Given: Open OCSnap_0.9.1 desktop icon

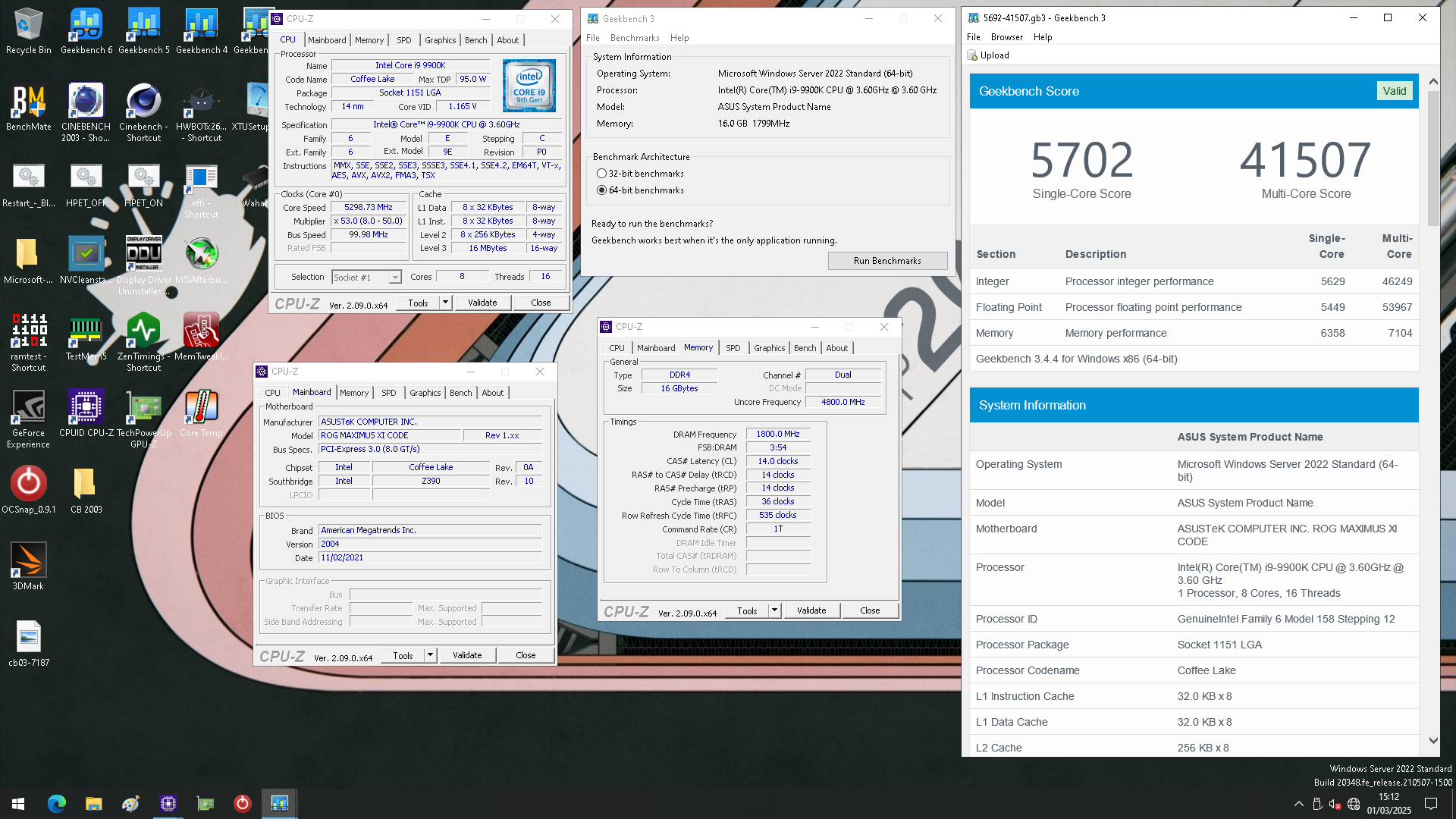Looking at the screenshot, I should pos(29,491).
